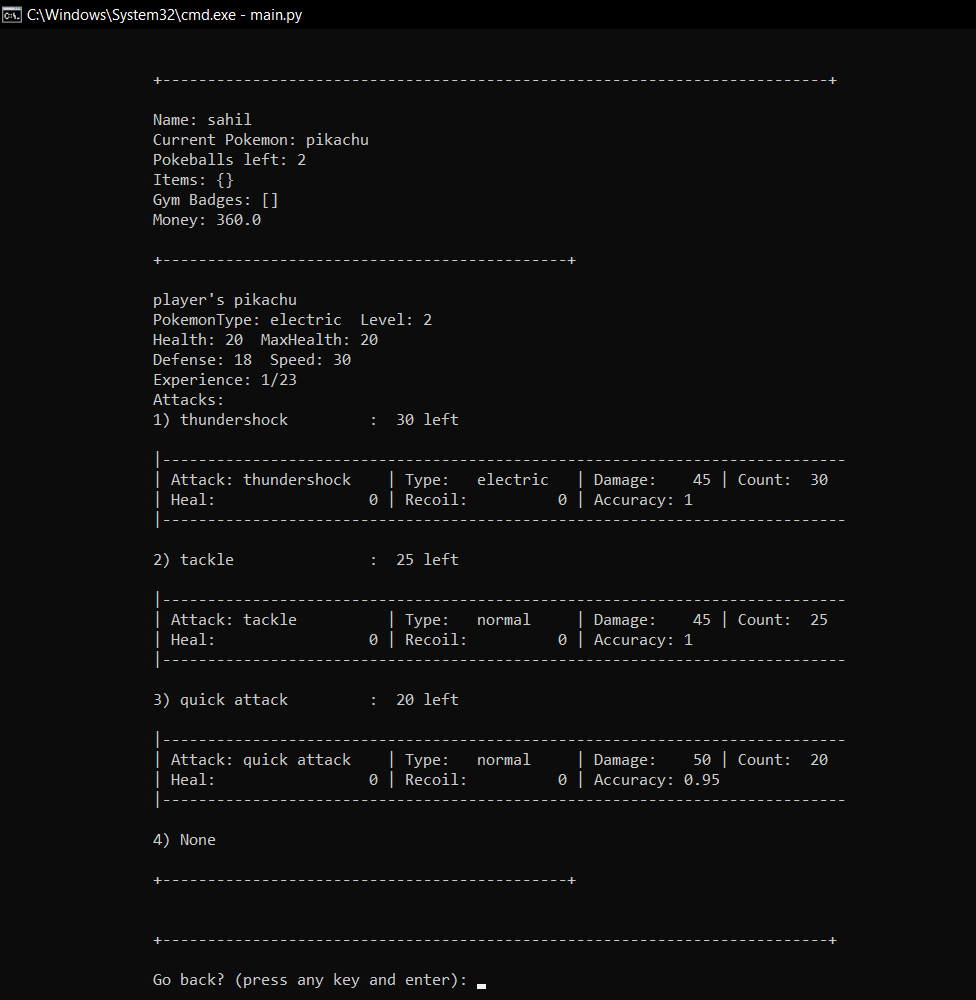The height and width of the screenshot is (1000, 976).
Task: Click 'Experience: 1/23' line
Action: click(x=225, y=380)
